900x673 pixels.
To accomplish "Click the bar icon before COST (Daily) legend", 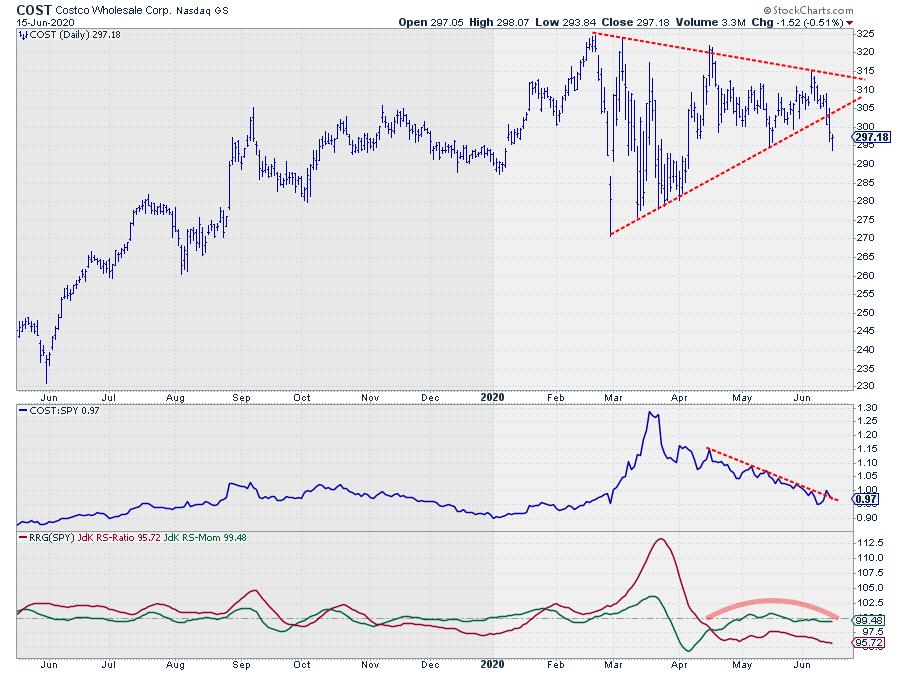I will [23, 35].
